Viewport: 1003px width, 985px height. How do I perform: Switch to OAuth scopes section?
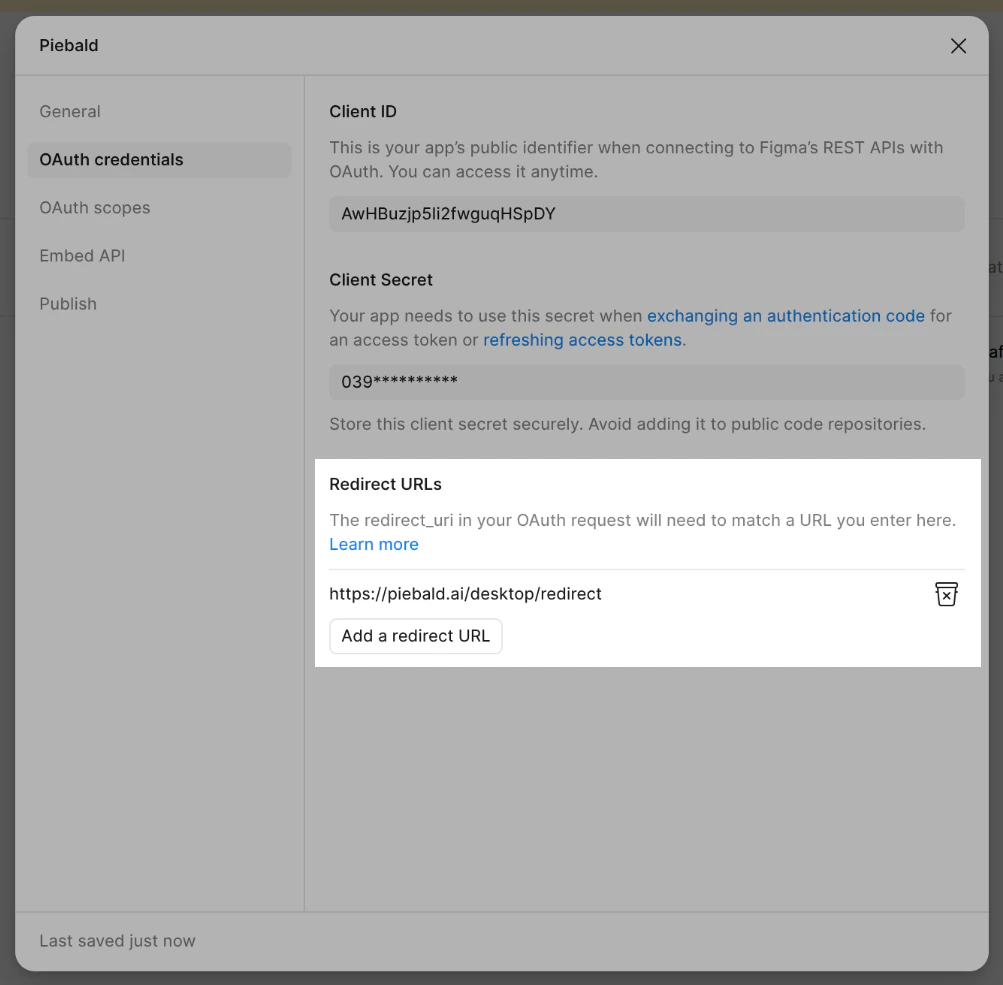(95, 208)
